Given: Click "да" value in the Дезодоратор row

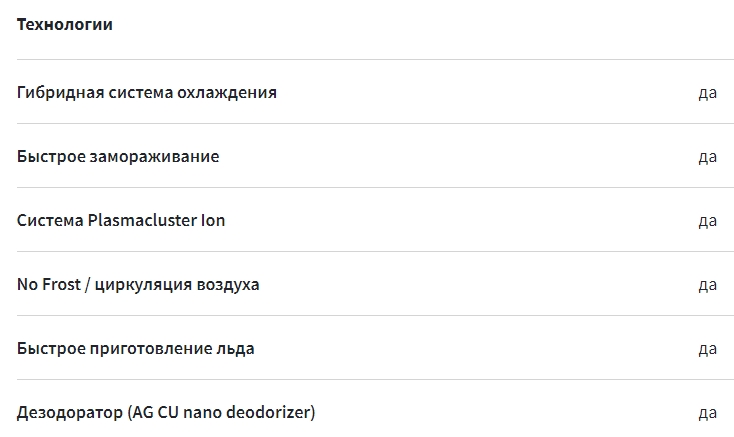Looking at the screenshot, I should coord(707,413).
